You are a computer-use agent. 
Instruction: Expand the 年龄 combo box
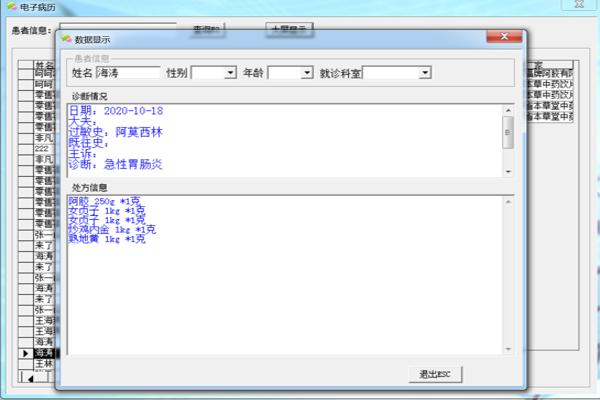point(307,73)
